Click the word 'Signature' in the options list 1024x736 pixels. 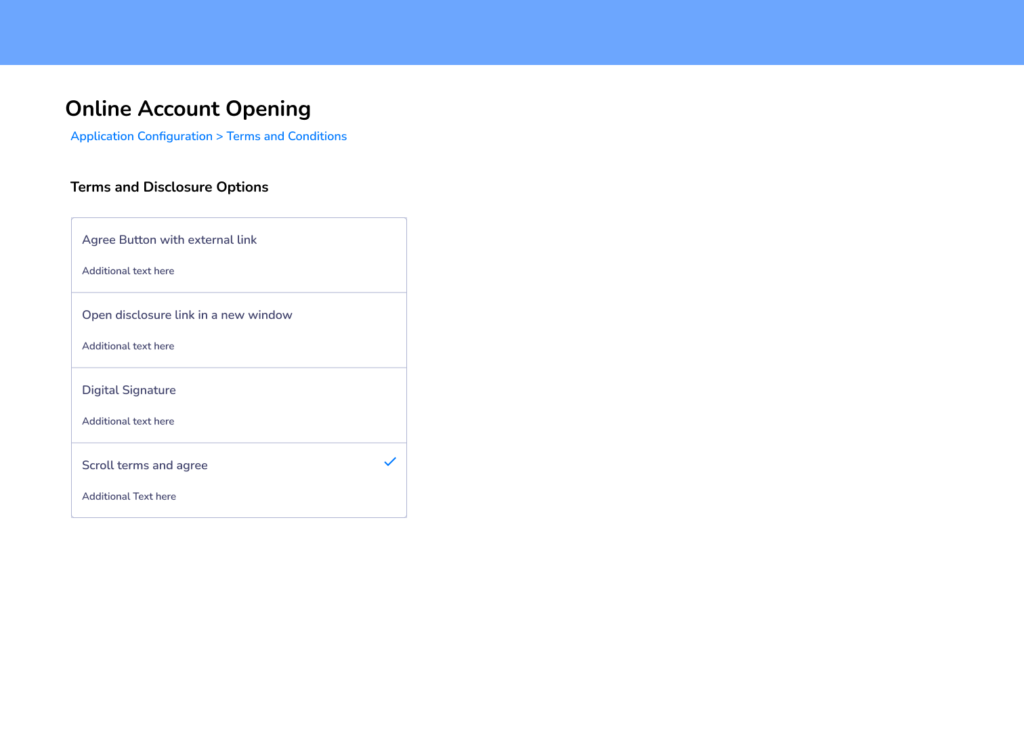point(149,390)
